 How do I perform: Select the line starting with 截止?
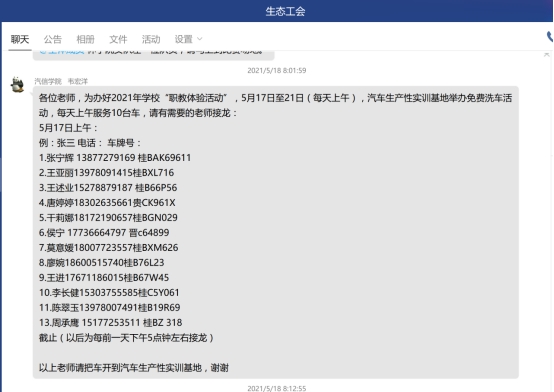click(x=126, y=338)
